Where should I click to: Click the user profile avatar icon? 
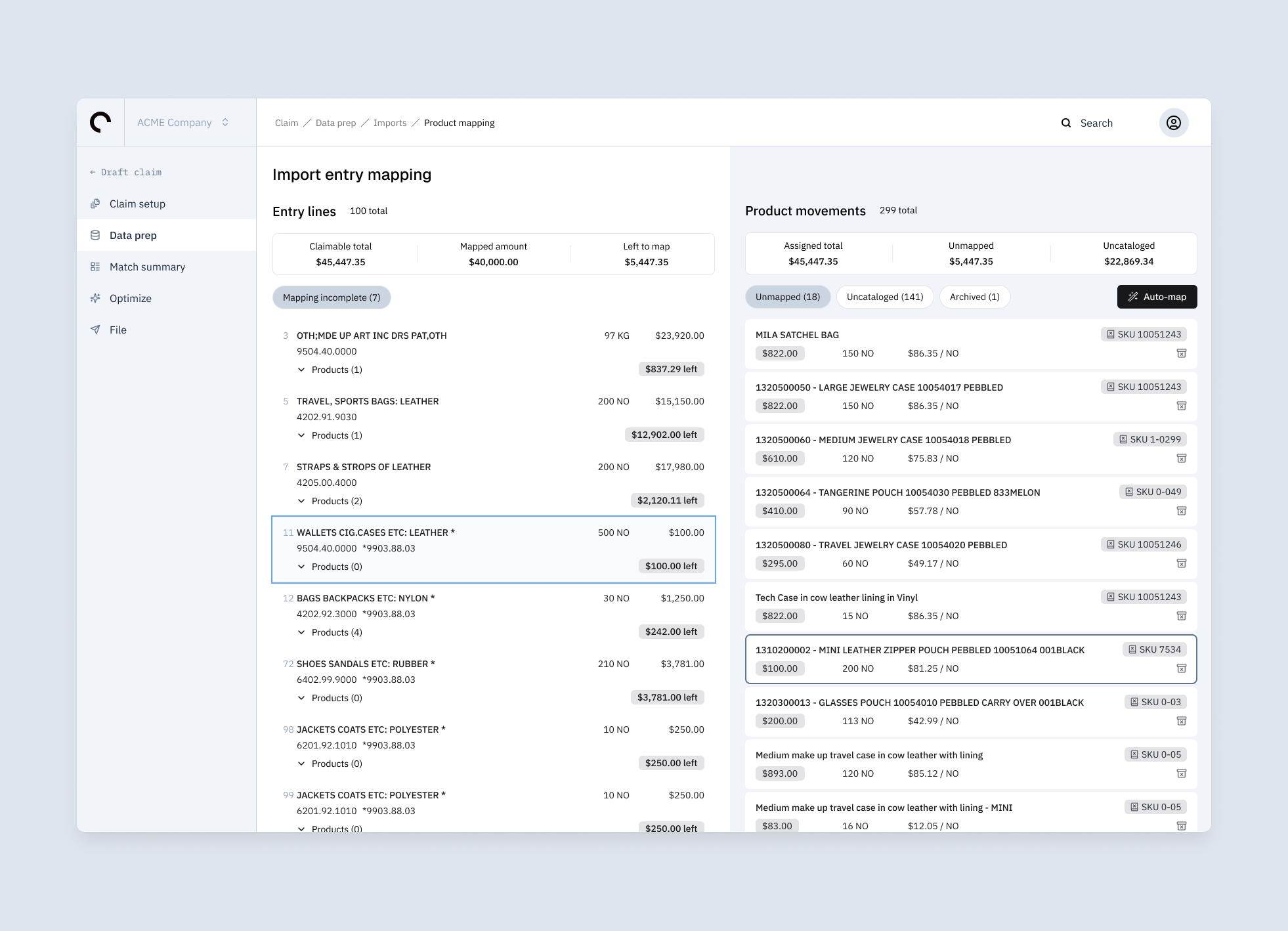[x=1173, y=123]
